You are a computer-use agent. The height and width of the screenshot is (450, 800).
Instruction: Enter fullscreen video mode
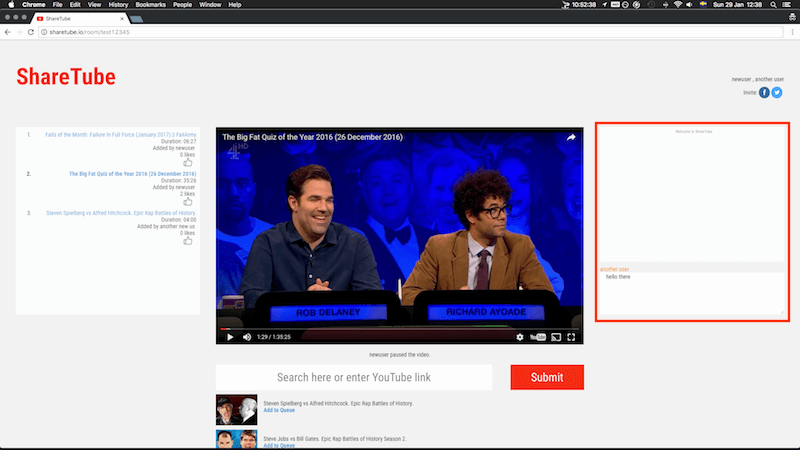coord(571,337)
